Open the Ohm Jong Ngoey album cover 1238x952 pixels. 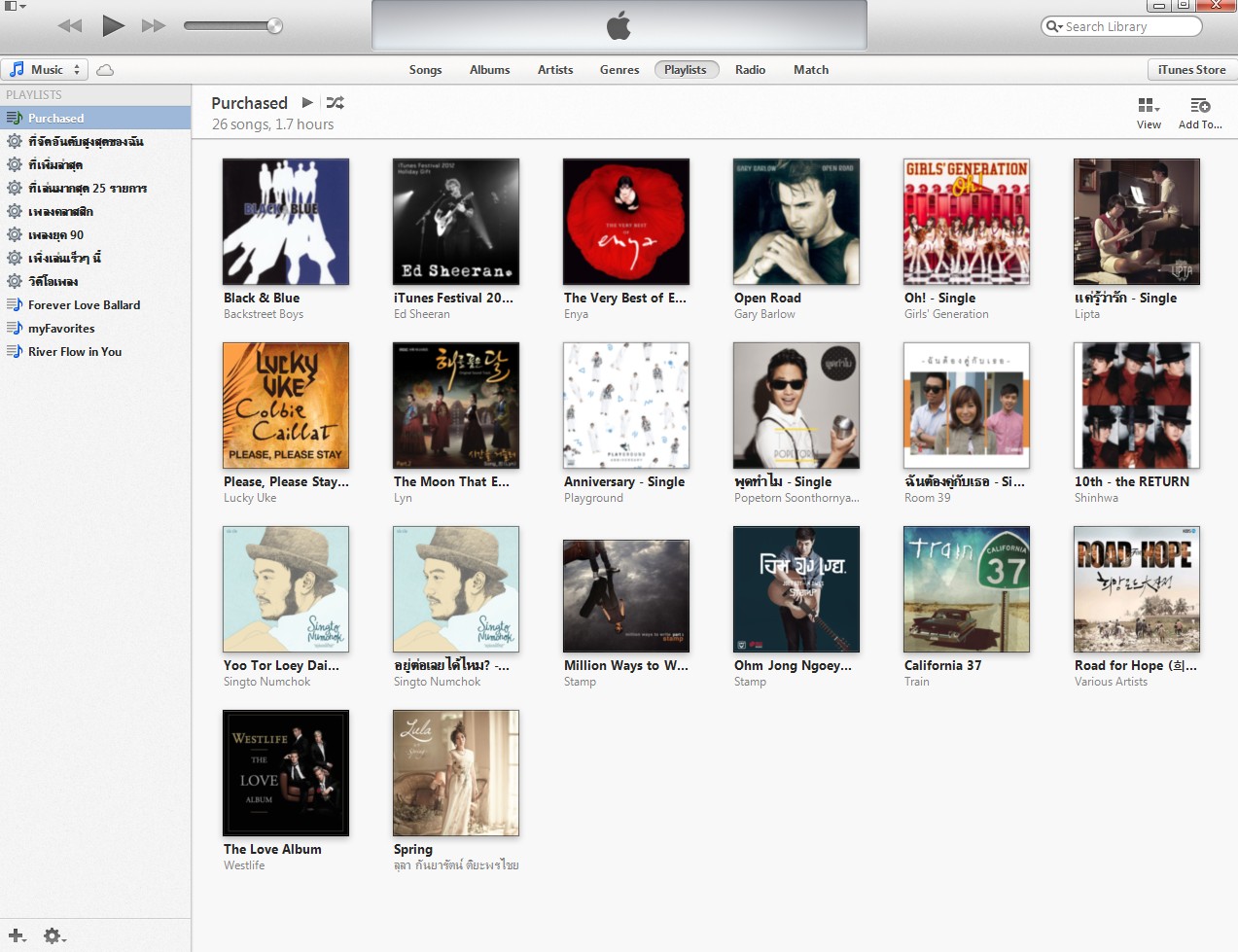[796, 589]
